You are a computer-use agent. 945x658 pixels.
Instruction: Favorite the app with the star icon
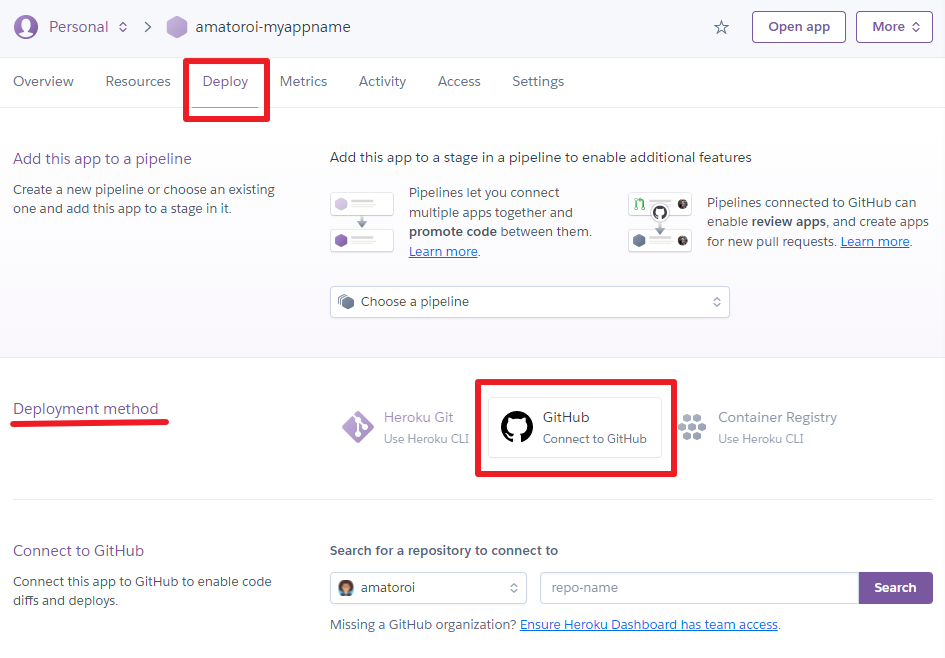click(721, 27)
